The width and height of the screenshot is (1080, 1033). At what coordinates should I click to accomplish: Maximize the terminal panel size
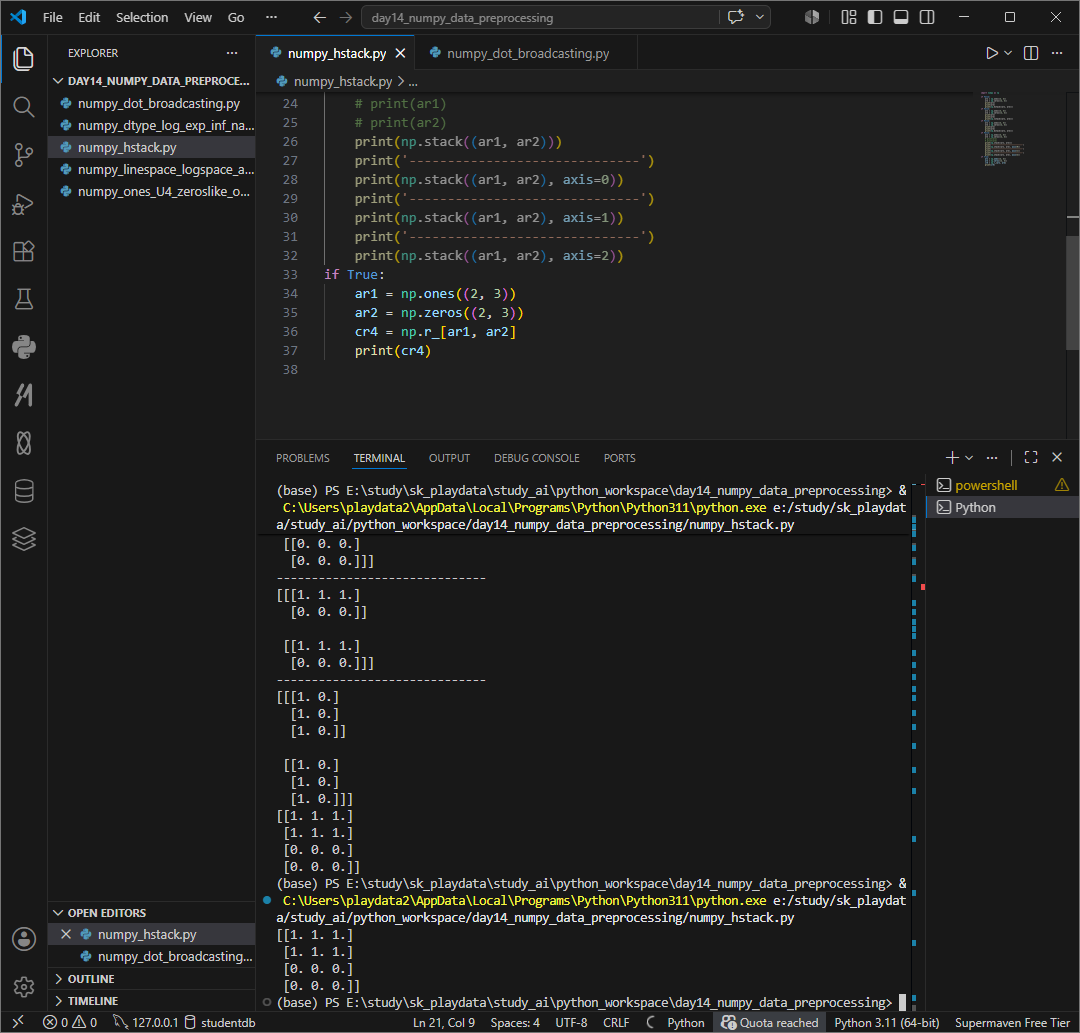point(1030,457)
